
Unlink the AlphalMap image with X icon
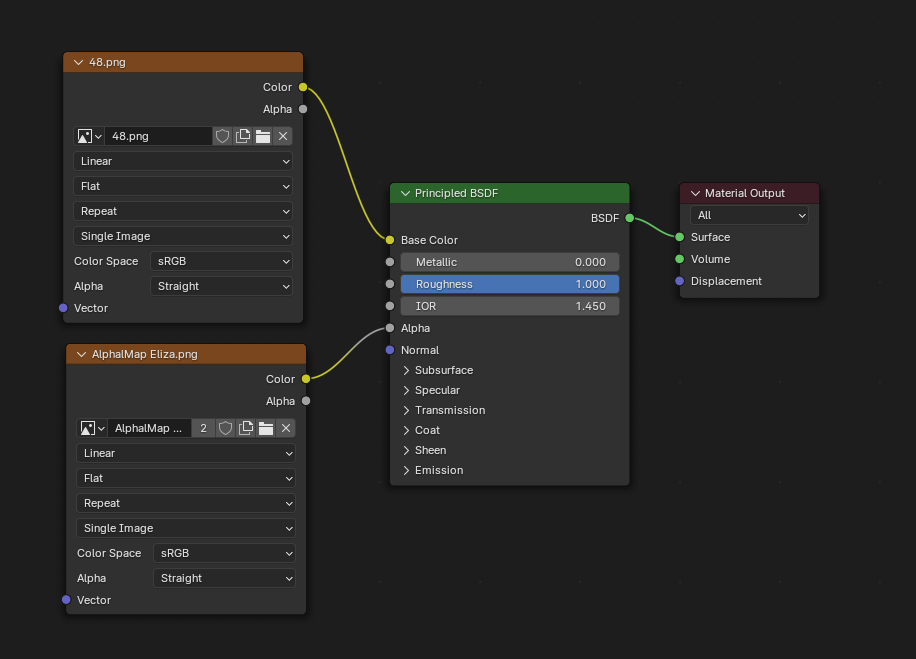tap(286, 428)
